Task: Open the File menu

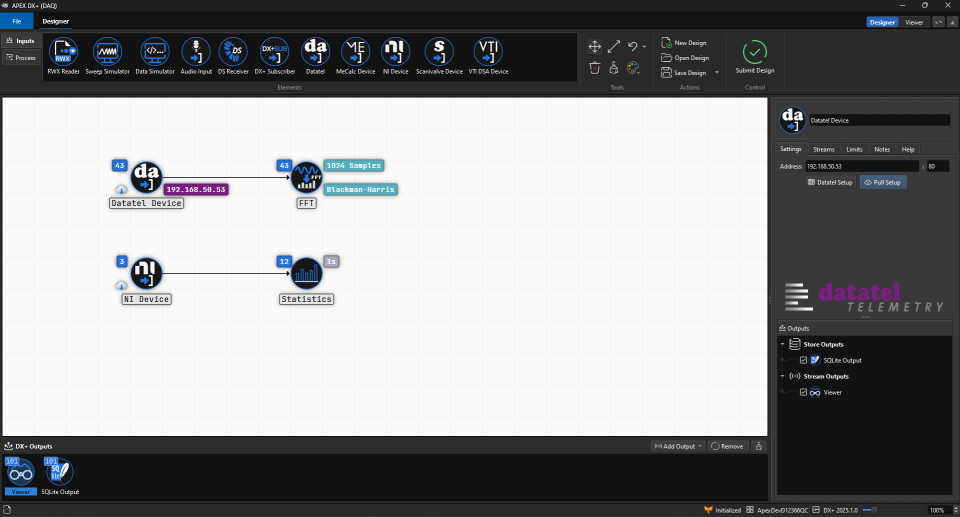Action: pos(16,21)
